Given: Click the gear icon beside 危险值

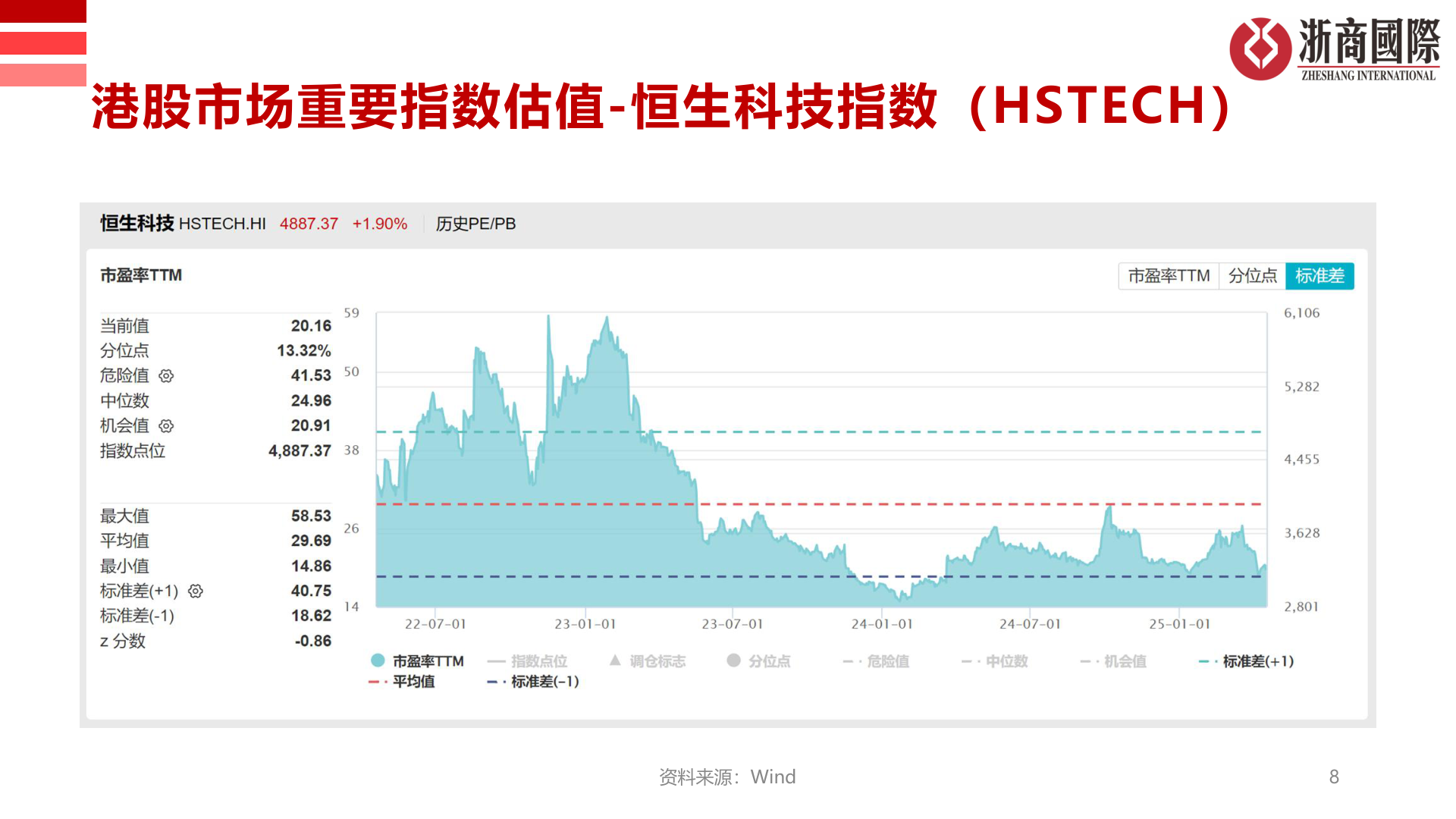Looking at the screenshot, I should coord(166,375).
